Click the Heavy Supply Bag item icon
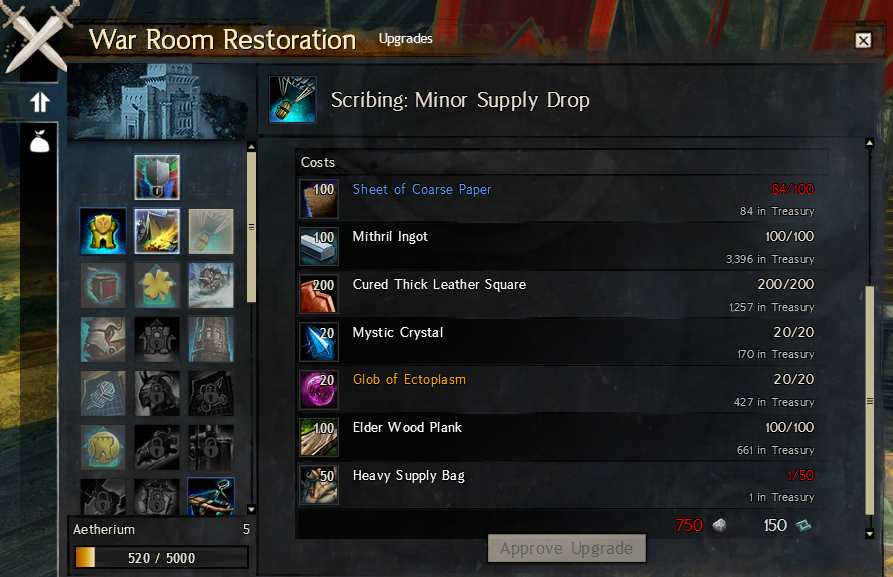This screenshot has height=577, width=893. click(x=319, y=485)
